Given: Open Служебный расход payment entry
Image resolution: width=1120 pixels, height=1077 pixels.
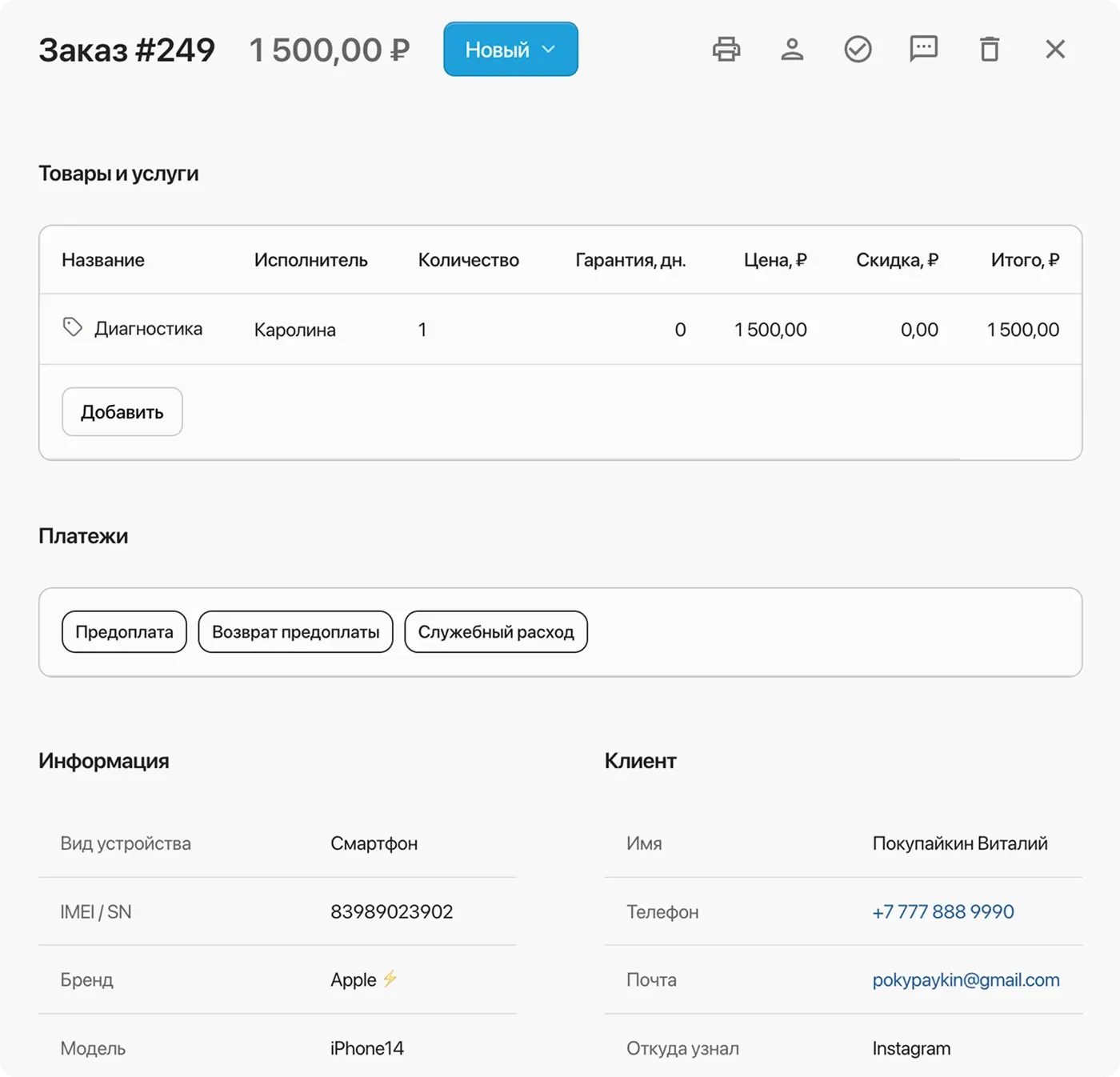Looking at the screenshot, I should [495, 631].
